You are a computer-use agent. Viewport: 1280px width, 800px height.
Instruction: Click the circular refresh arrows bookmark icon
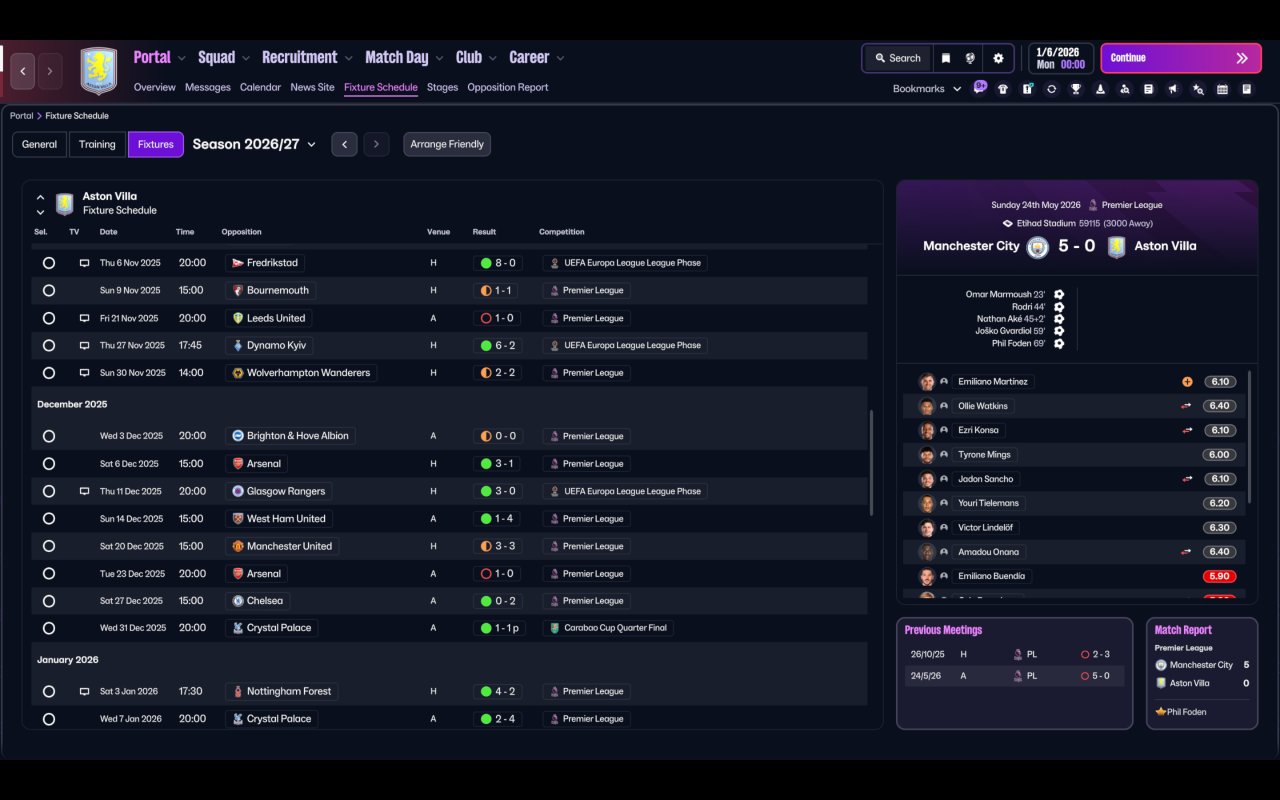1051,89
